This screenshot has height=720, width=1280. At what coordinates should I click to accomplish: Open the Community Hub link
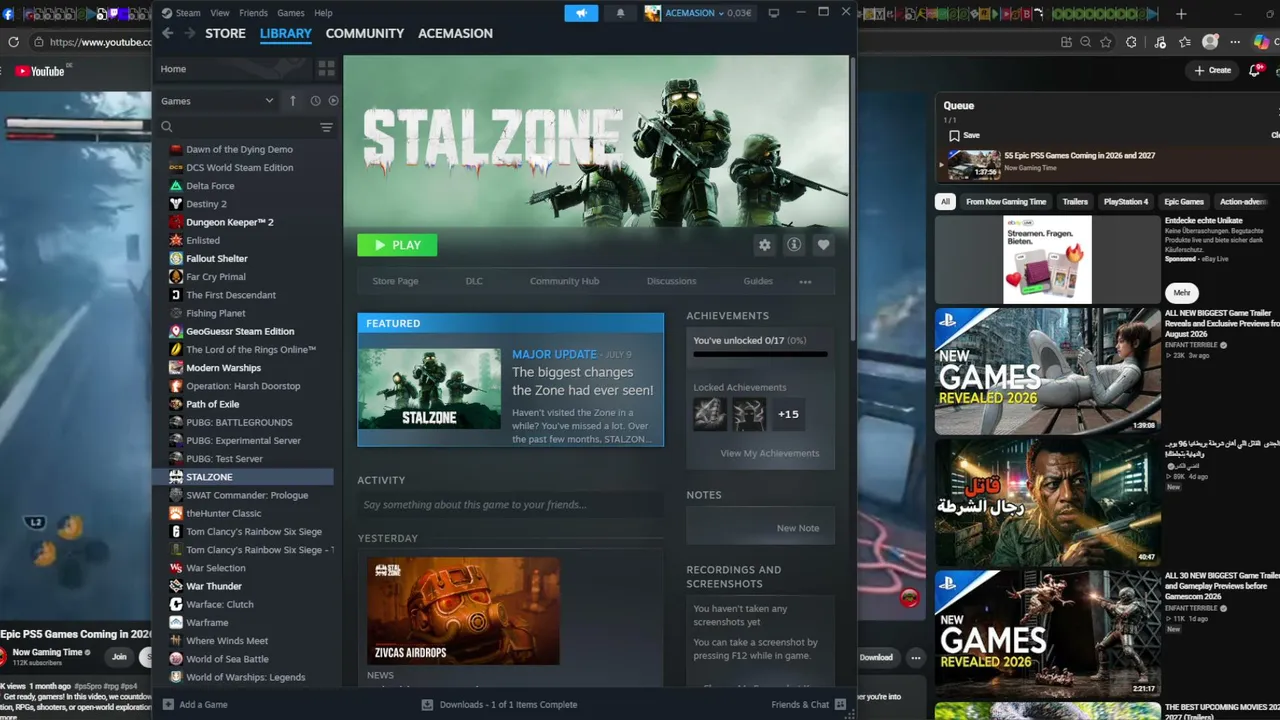(x=564, y=281)
